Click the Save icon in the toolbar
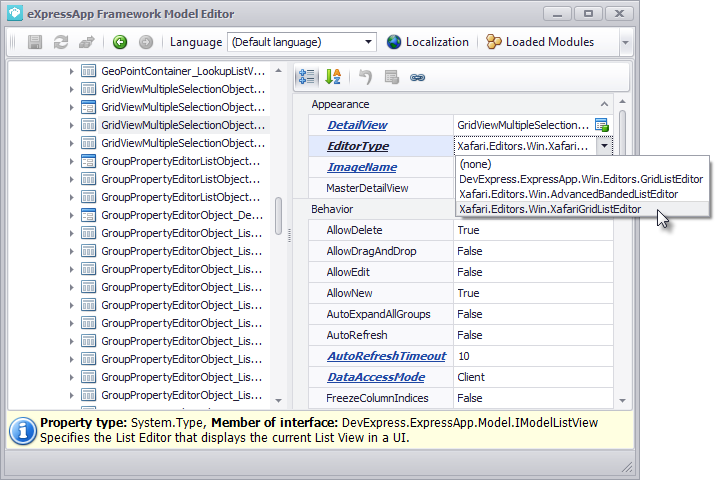Screen dimensions: 715x480 (35, 42)
